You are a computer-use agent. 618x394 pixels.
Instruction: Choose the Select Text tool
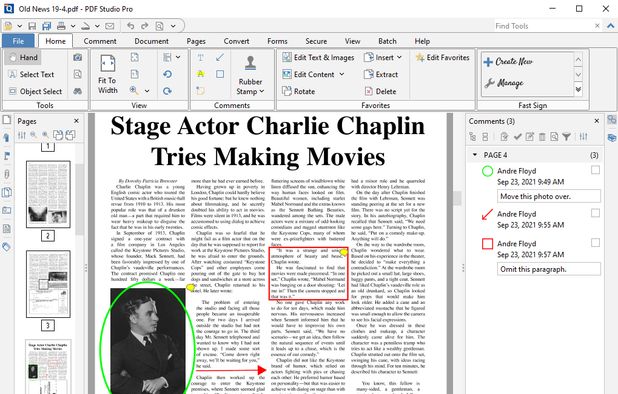[31, 74]
